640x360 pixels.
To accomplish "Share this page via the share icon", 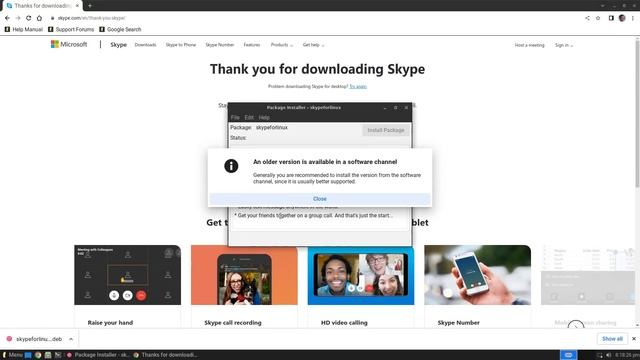I will 587,18.
